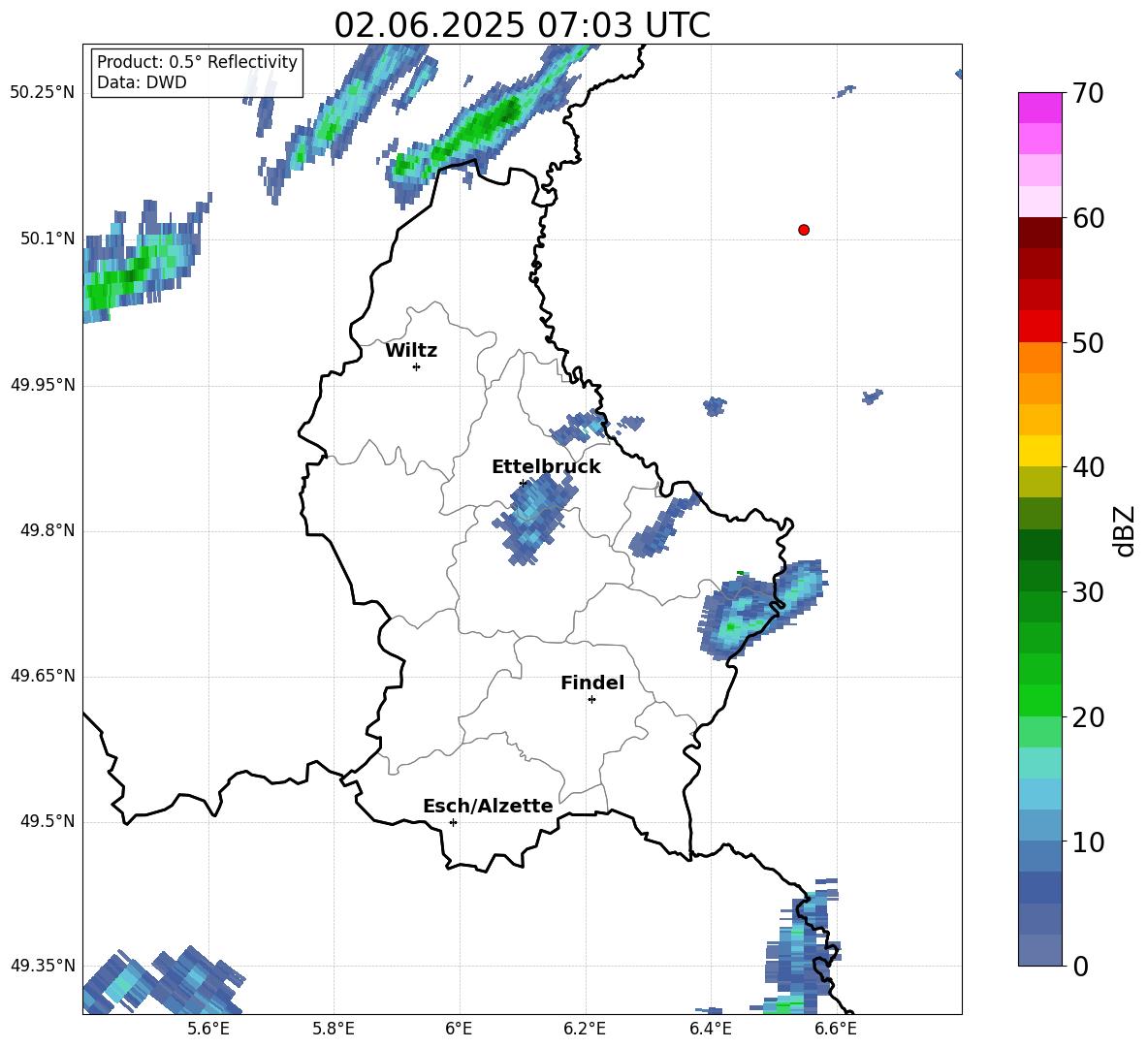Click the bright red colorbar segment above 50
The width and height of the screenshot is (1148, 1048).
1039,327
